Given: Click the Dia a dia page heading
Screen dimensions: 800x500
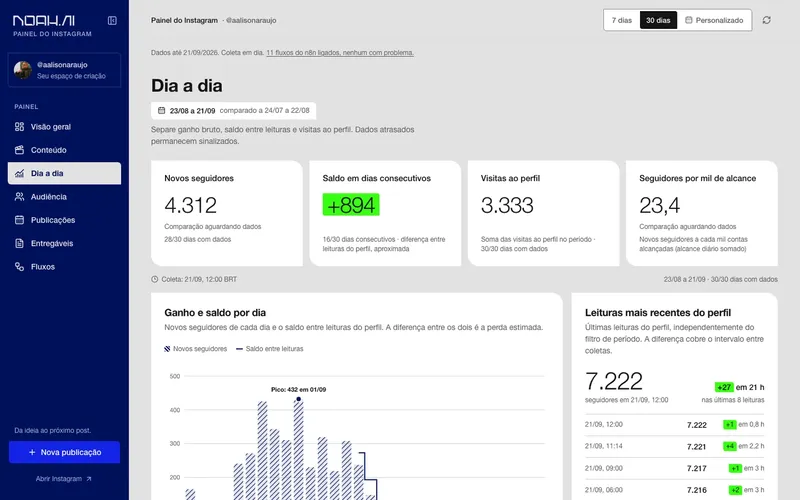Looking at the screenshot, I should click(x=187, y=86).
